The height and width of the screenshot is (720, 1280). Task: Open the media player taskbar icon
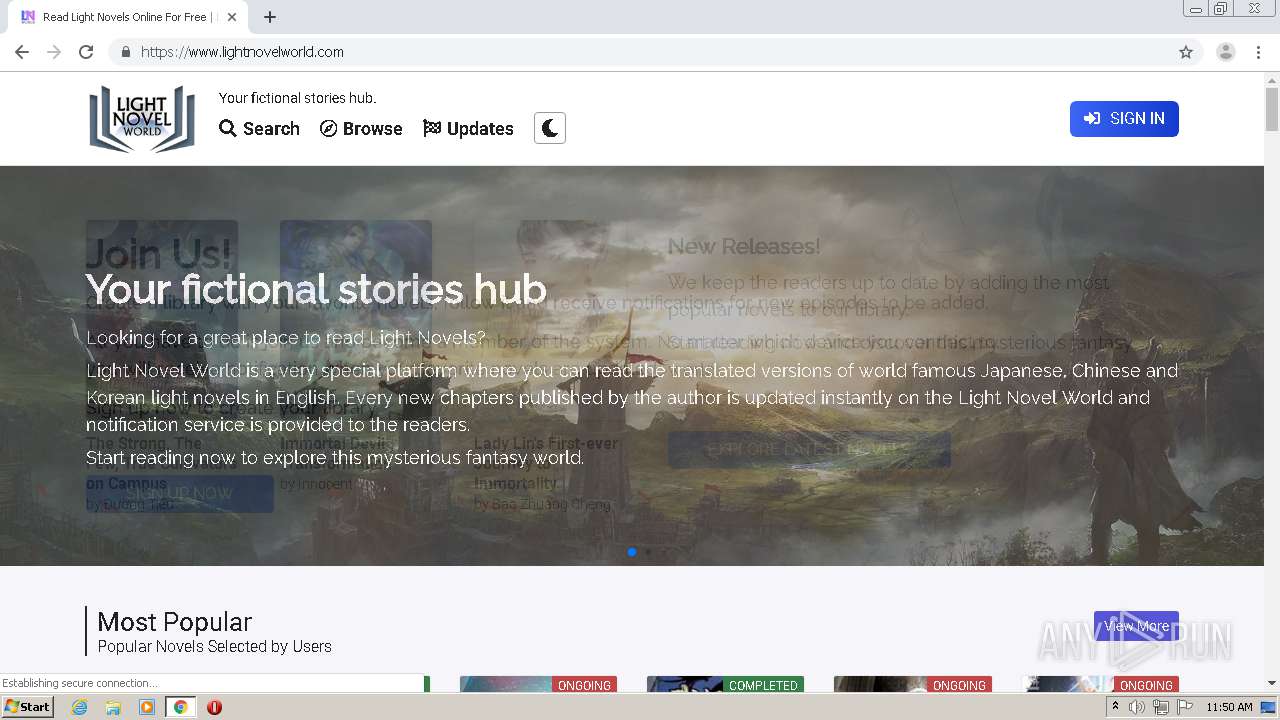pyautogui.click(x=147, y=707)
